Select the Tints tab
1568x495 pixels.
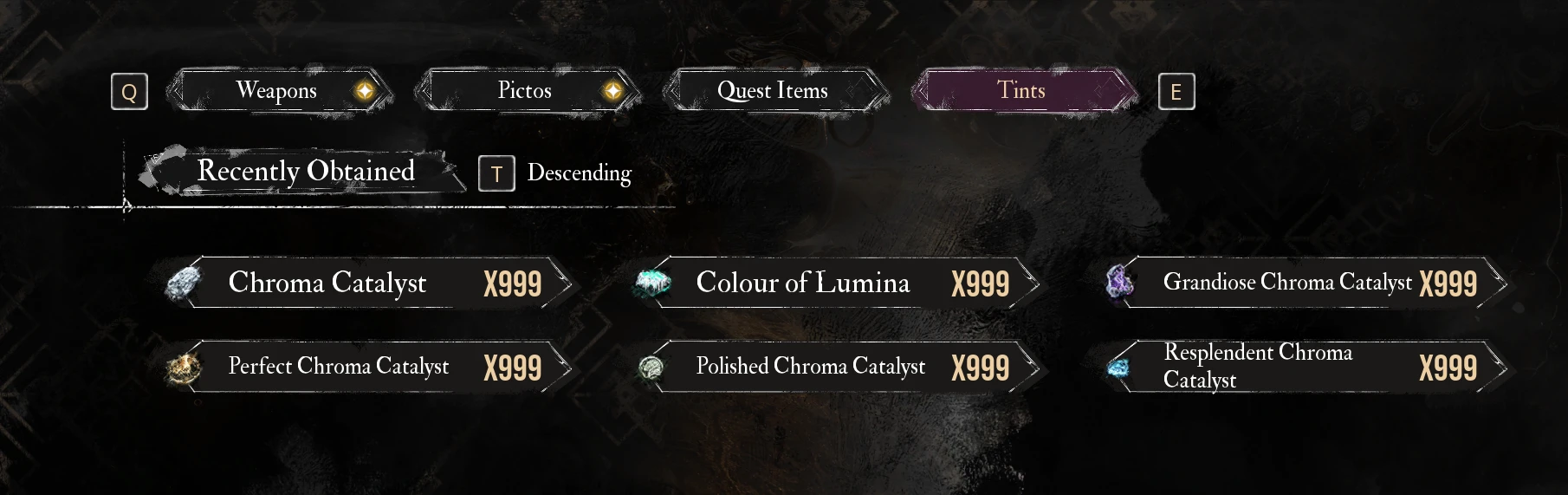click(x=1023, y=90)
